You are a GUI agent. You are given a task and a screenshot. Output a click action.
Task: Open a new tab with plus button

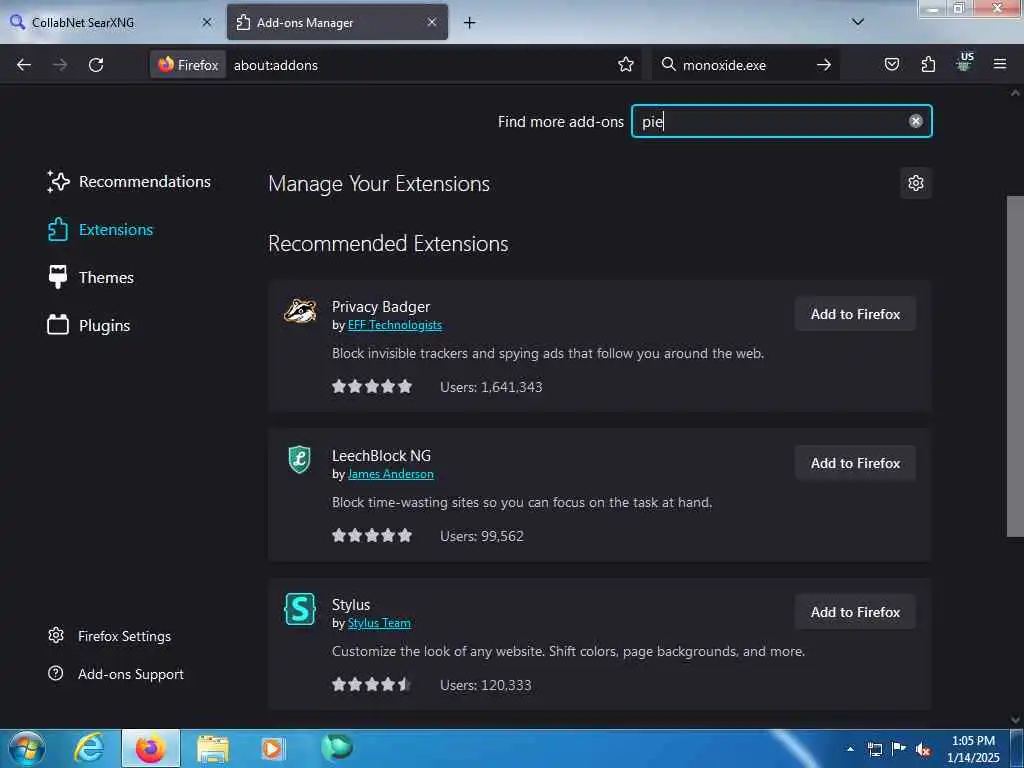pos(470,23)
